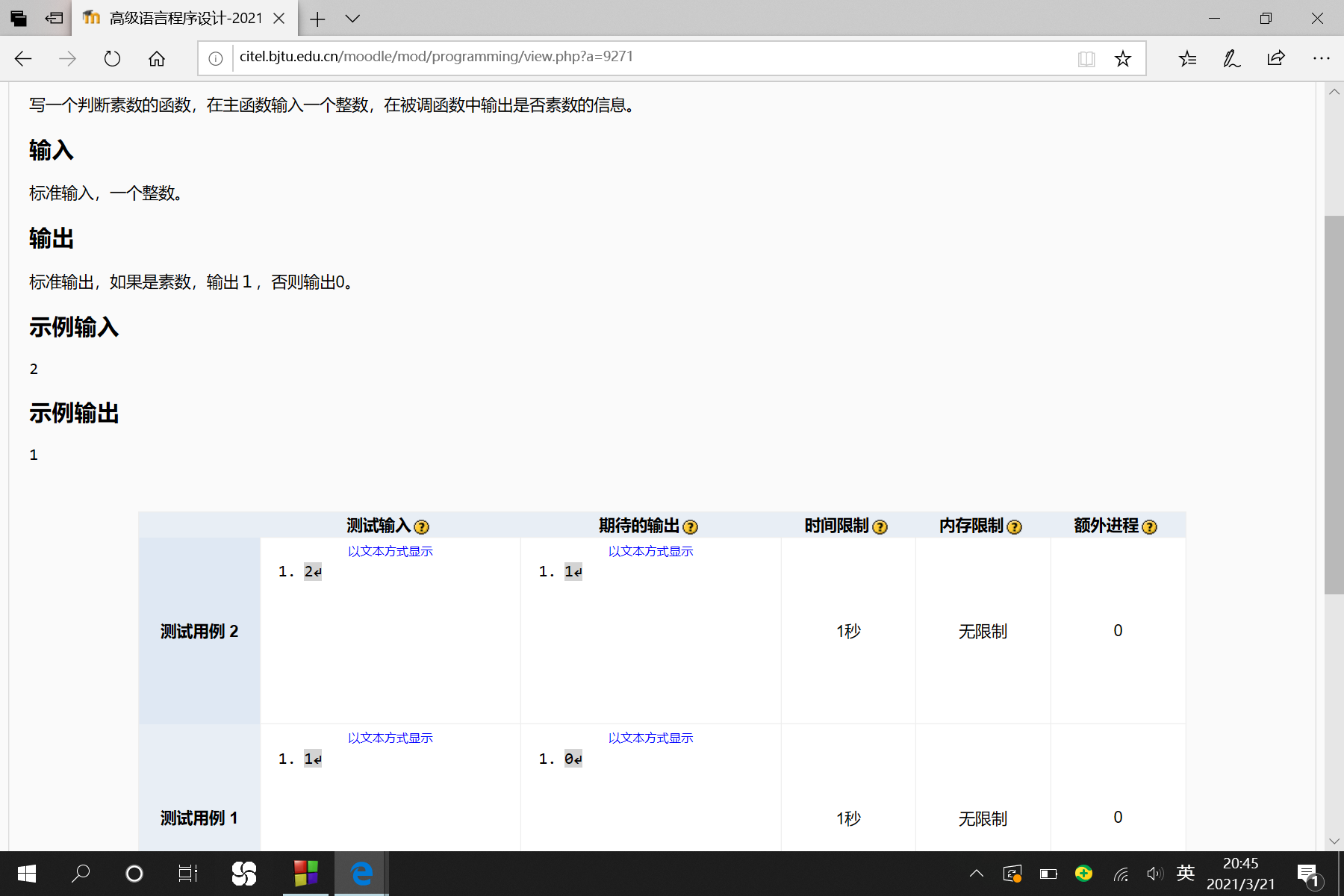Open help for 期待的输出 column
Viewport: 1344px width, 896px height.
(690, 527)
